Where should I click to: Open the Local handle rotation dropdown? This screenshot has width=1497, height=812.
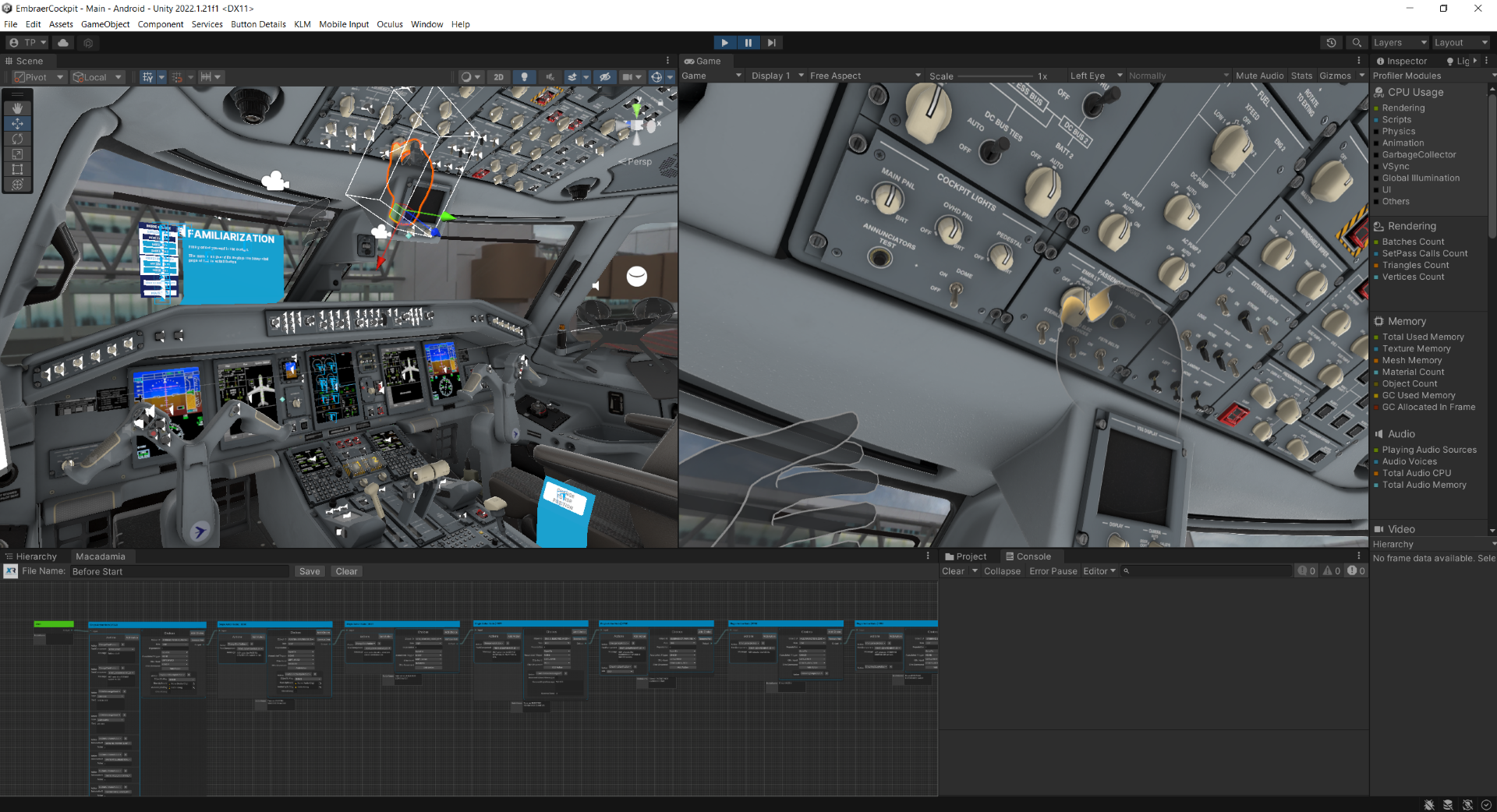(97, 77)
